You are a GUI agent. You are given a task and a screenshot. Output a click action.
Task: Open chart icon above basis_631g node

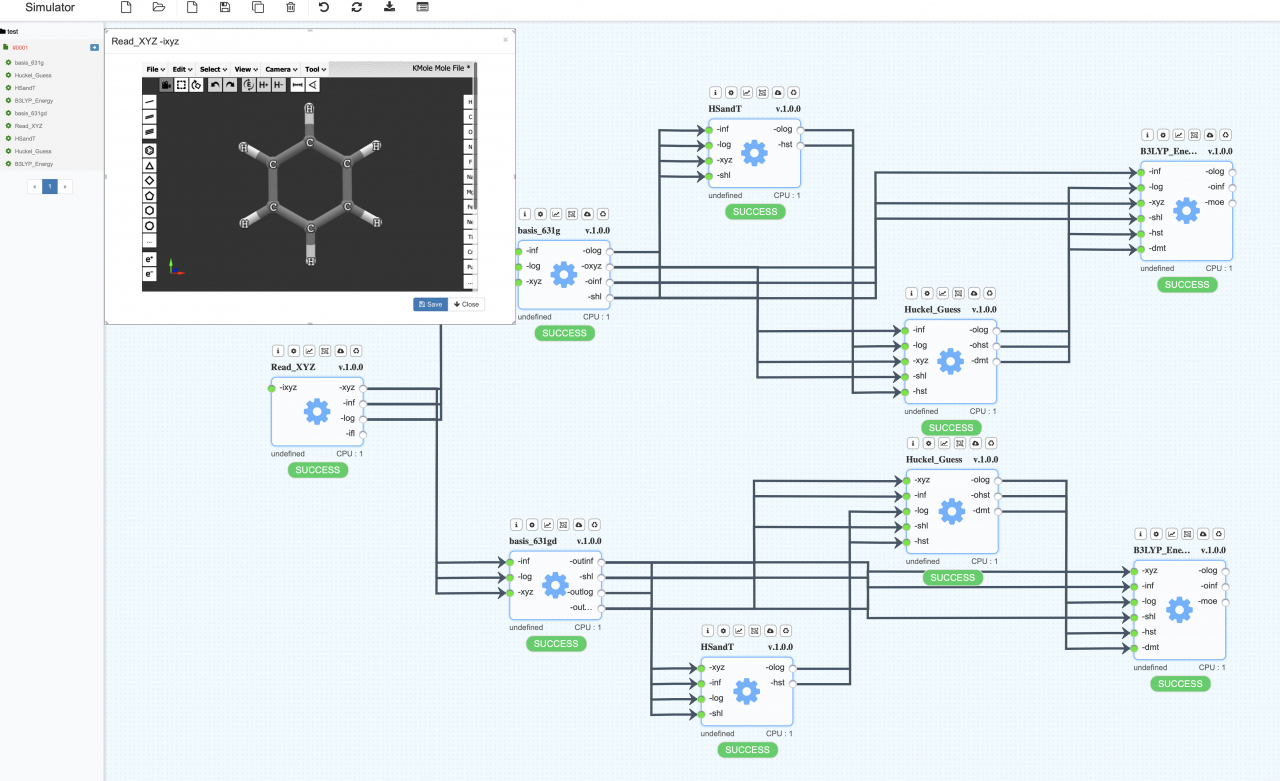point(556,214)
